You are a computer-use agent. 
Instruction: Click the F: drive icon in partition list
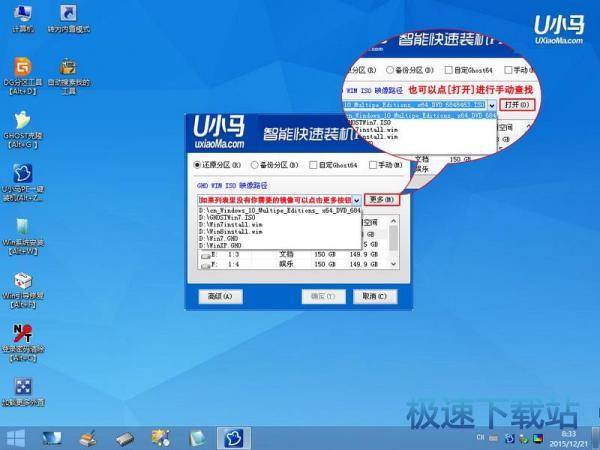click(x=205, y=265)
